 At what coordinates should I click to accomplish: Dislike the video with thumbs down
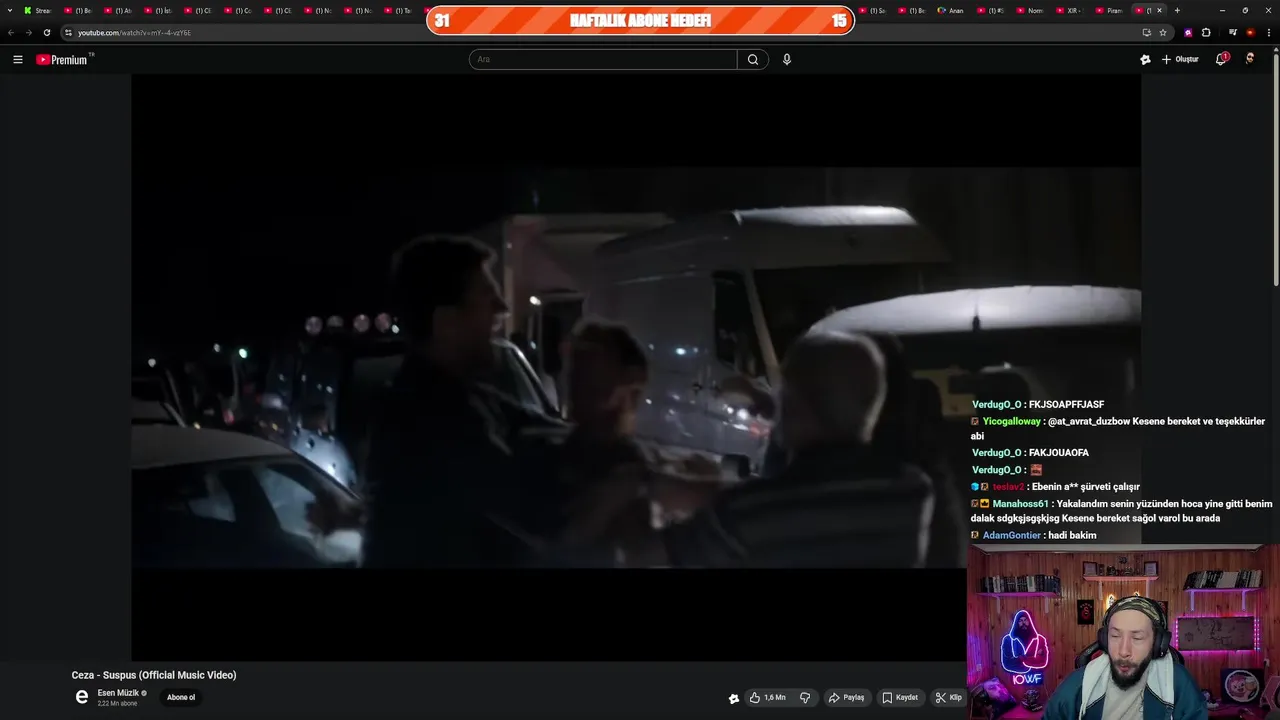pos(806,698)
